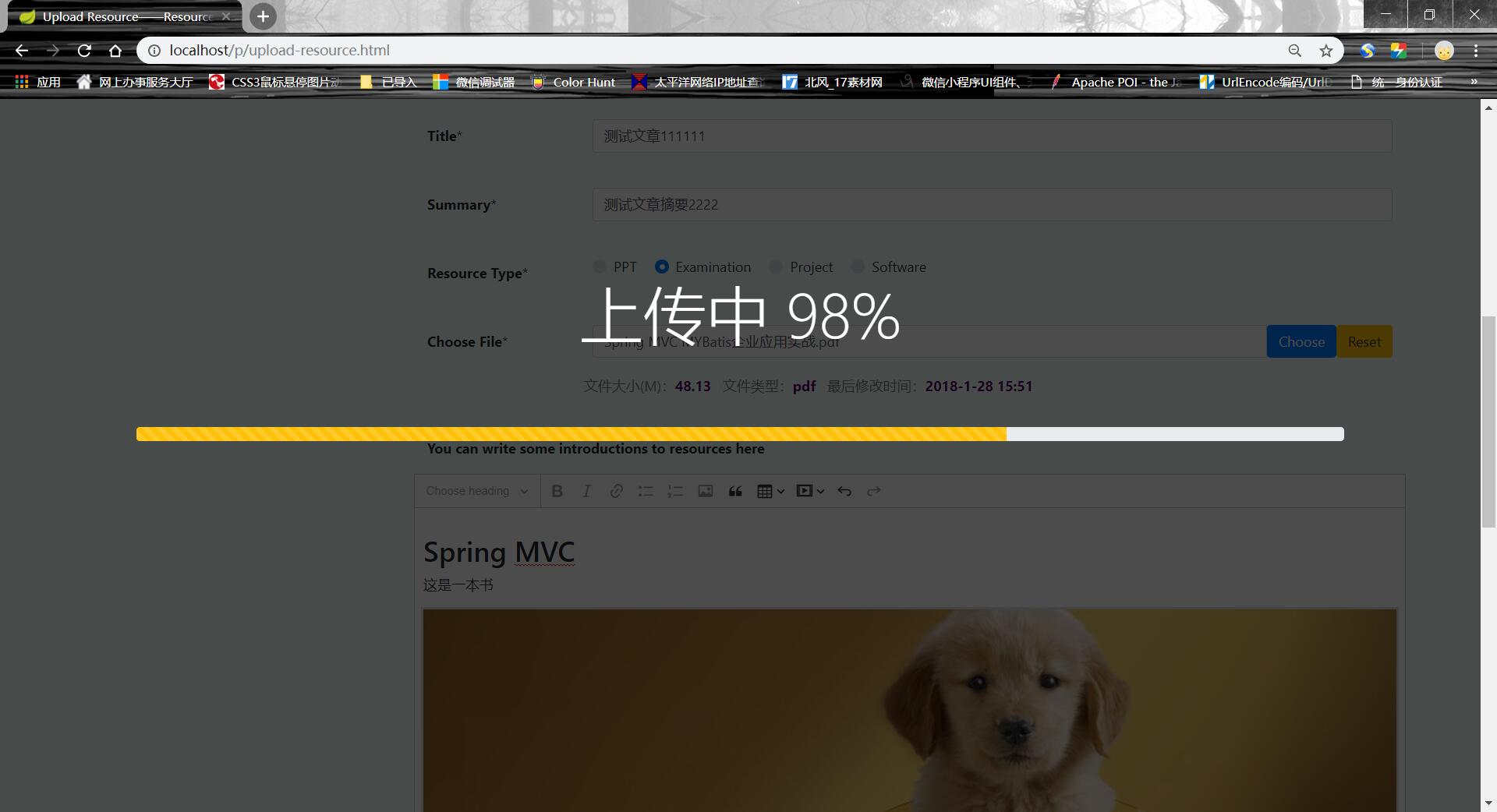Viewport: 1497px width, 812px height.
Task: Click the modified time 2018-1-28 15:51
Action: [979, 387]
